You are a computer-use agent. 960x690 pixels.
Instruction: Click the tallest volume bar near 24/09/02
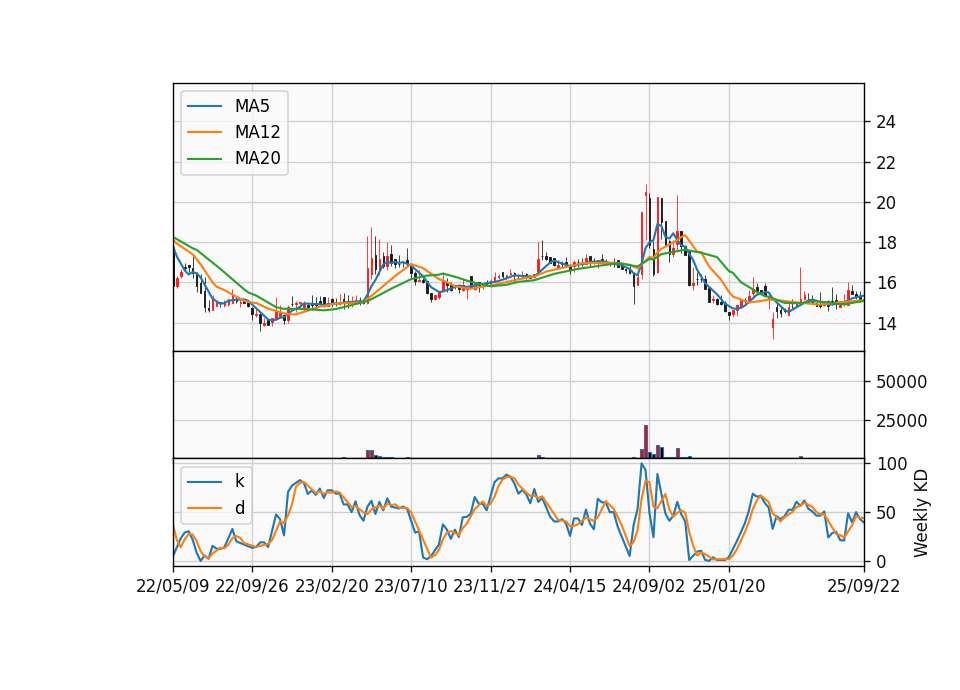pos(646,441)
